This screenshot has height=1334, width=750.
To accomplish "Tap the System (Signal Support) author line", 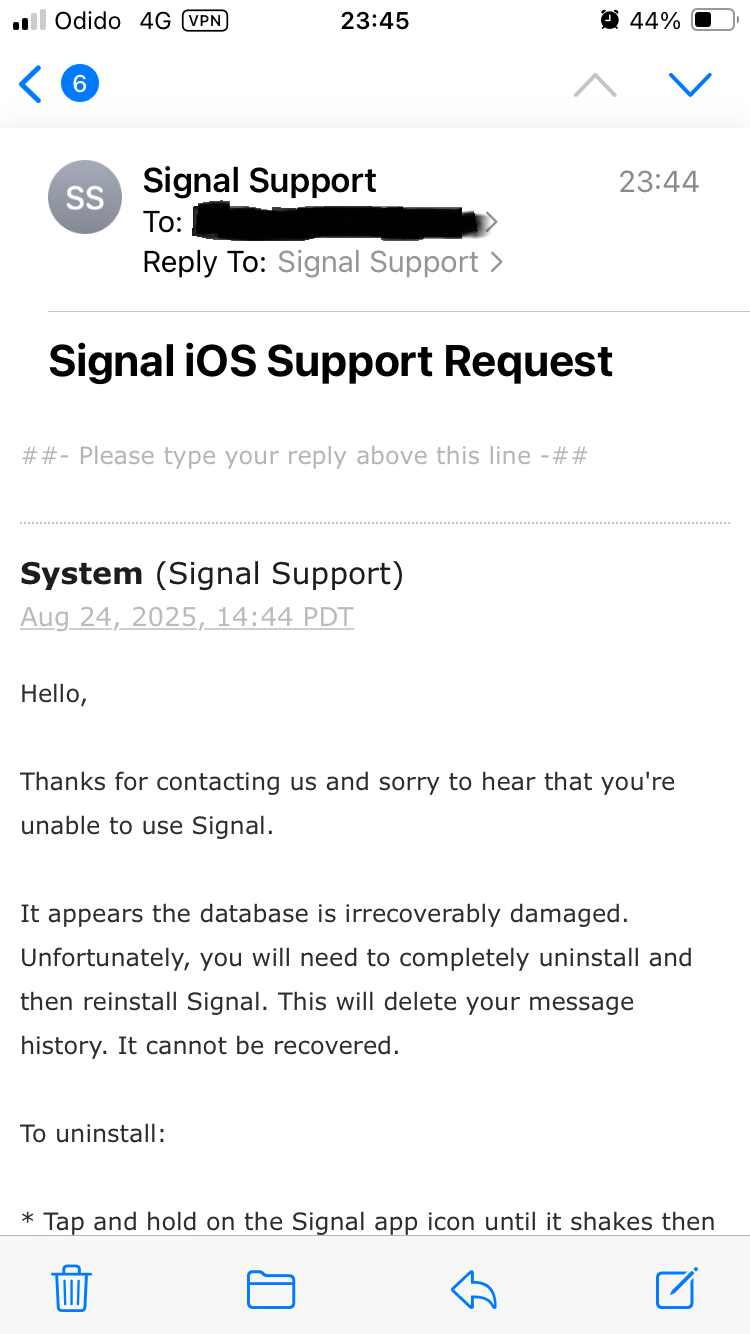I will pyautogui.click(x=212, y=574).
